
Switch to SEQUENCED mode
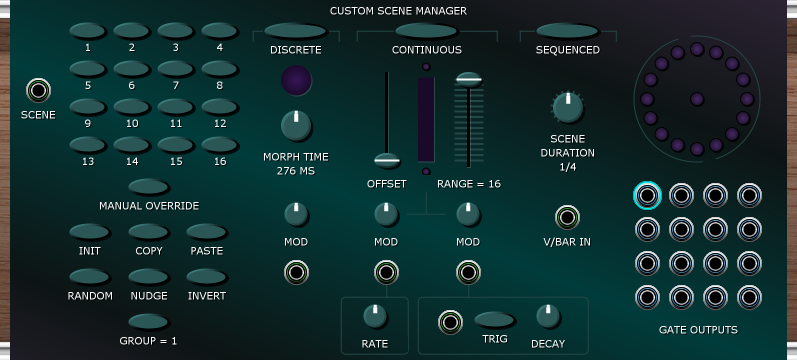pos(567,31)
